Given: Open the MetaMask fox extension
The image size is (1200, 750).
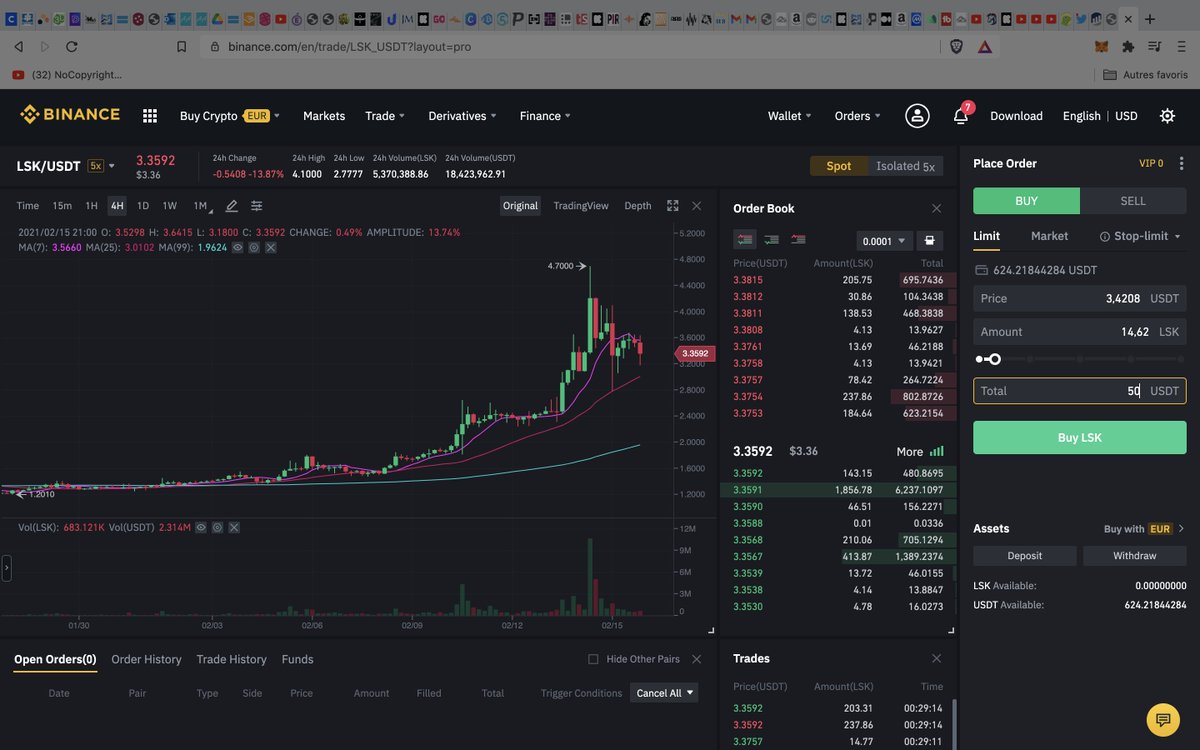Looking at the screenshot, I should [x=1101, y=47].
